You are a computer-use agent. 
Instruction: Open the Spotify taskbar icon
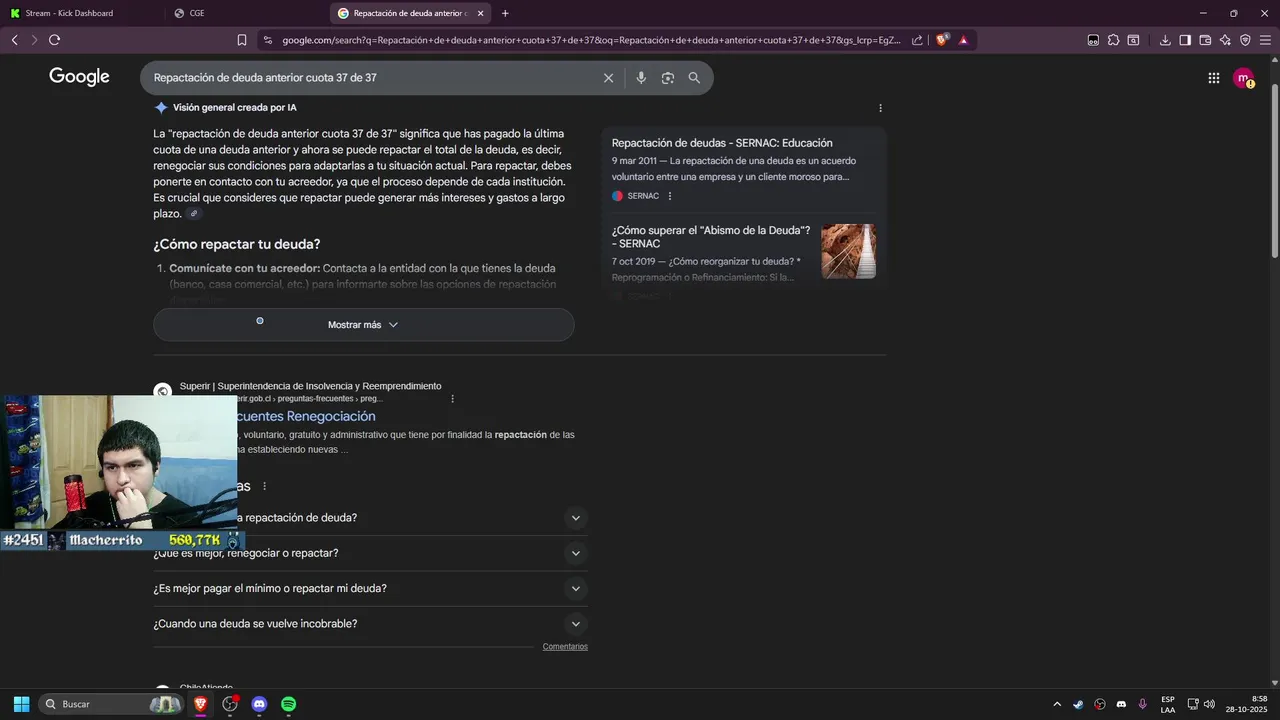[x=288, y=704]
